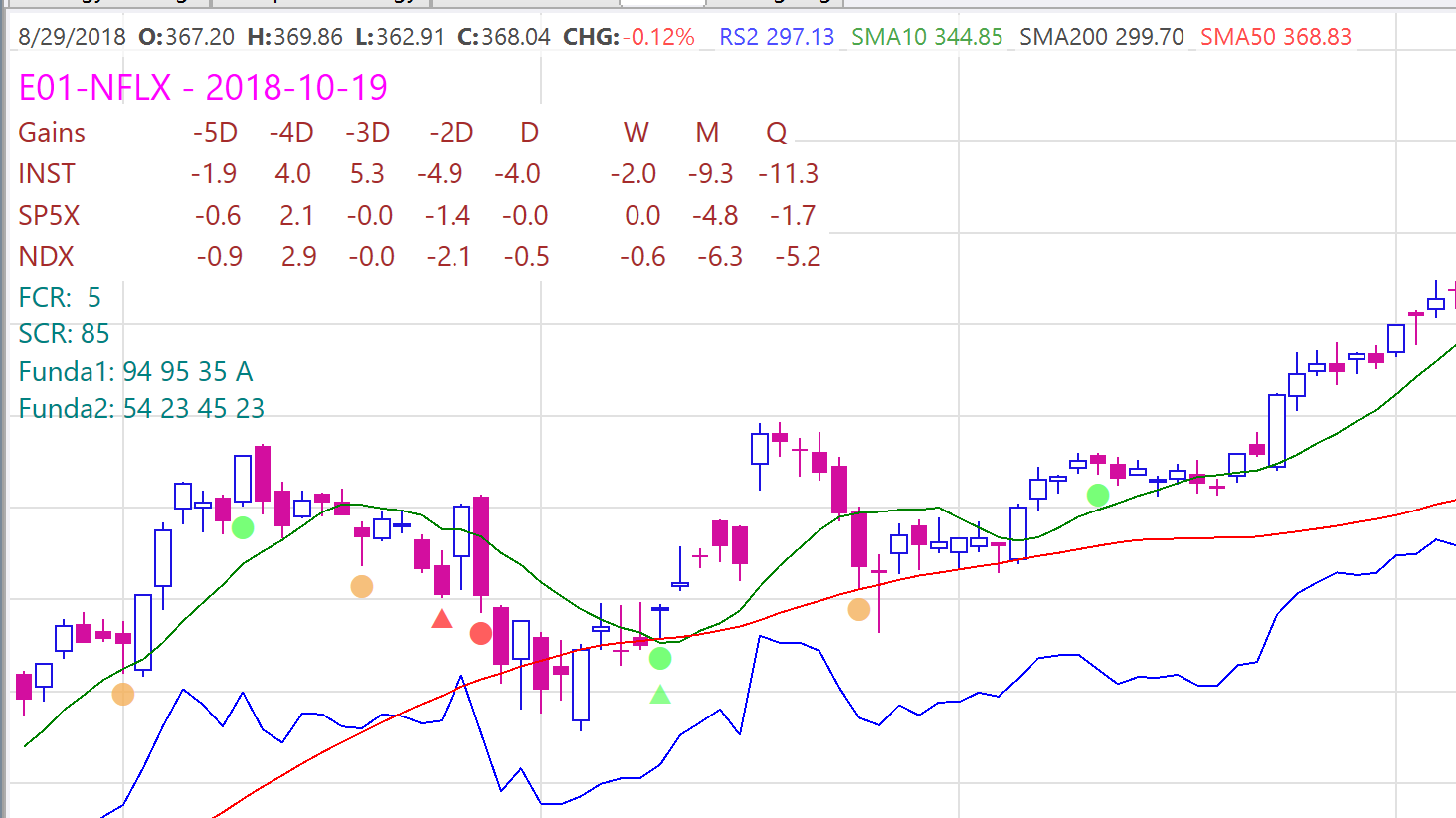Image resolution: width=1456 pixels, height=818 pixels.
Task: Select the close price C:368.04
Action: coord(504,37)
